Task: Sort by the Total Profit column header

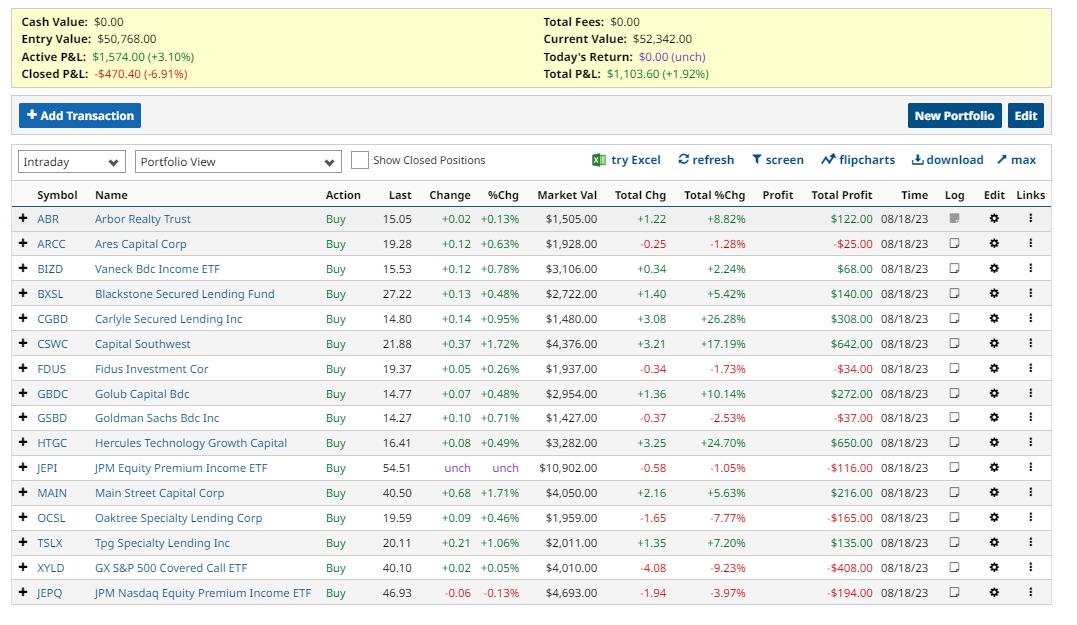Action: [841, 195]
